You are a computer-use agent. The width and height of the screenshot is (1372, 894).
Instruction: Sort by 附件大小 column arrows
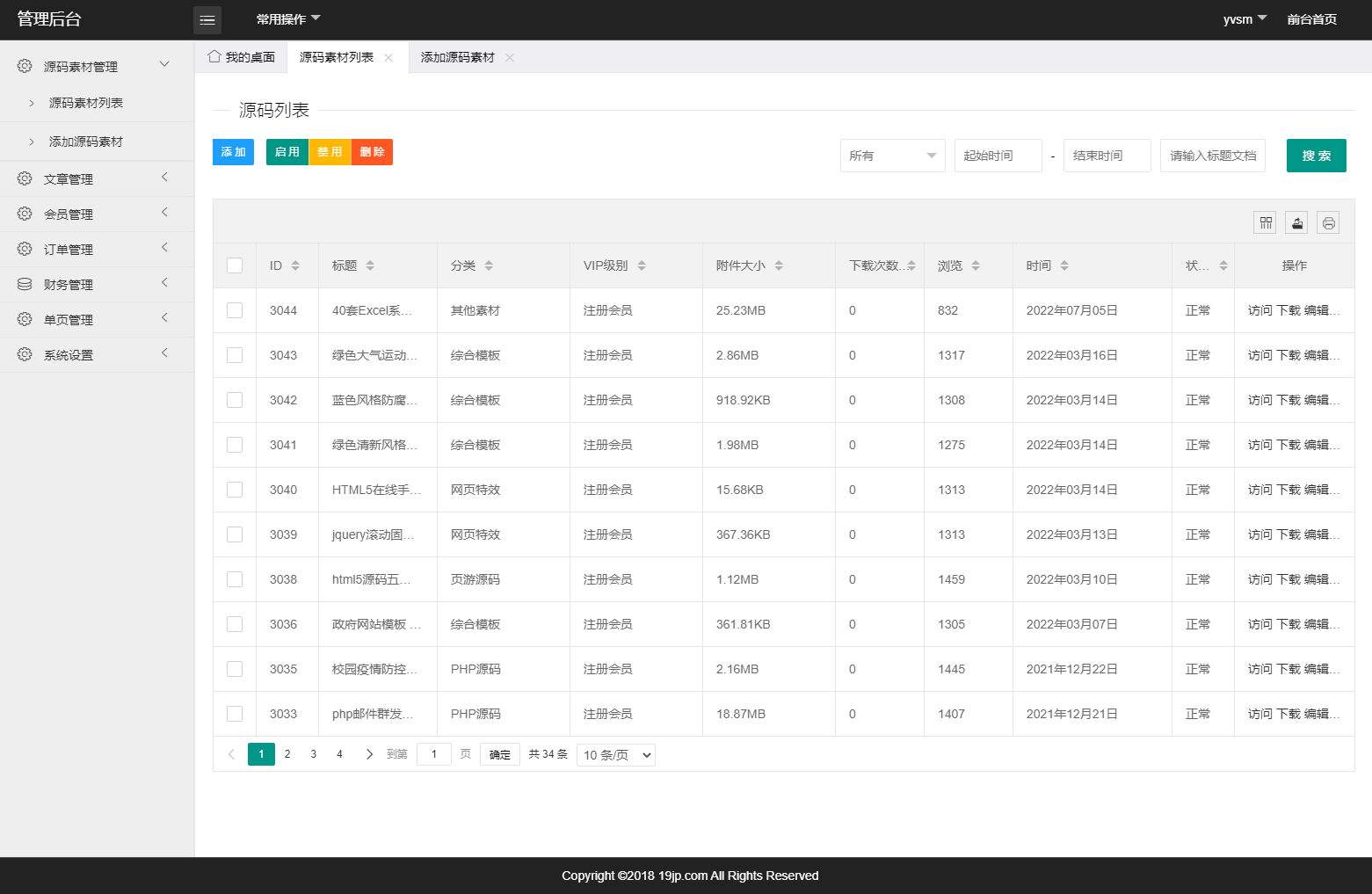(779, 265)
